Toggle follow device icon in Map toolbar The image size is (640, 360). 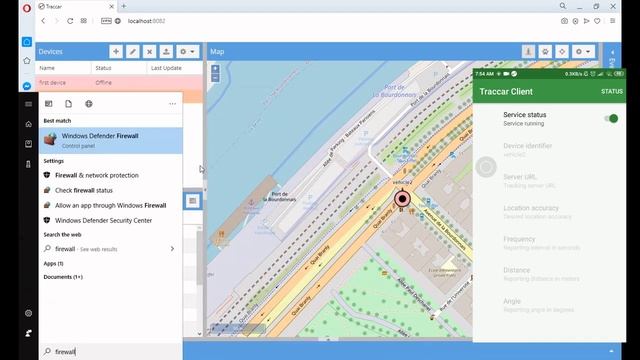(529, 52)
